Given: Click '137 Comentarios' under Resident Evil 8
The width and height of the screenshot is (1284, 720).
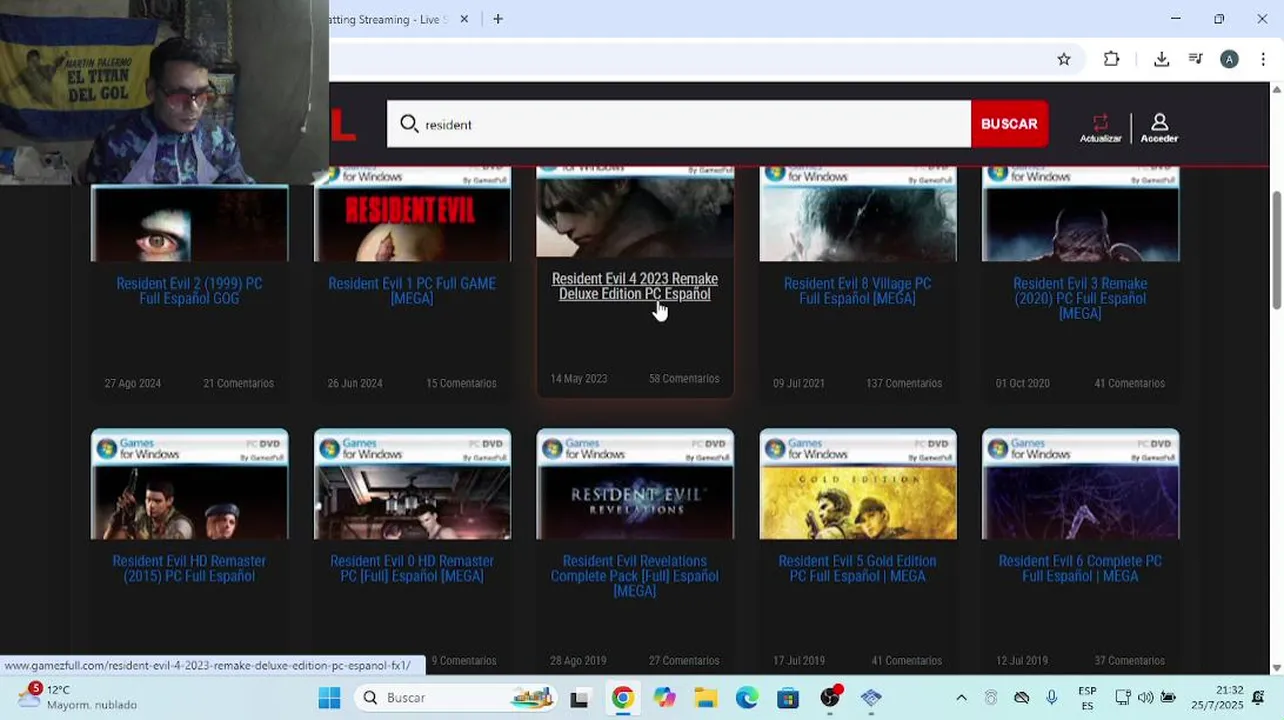Looking at the screenshot, I should [904, 383].
